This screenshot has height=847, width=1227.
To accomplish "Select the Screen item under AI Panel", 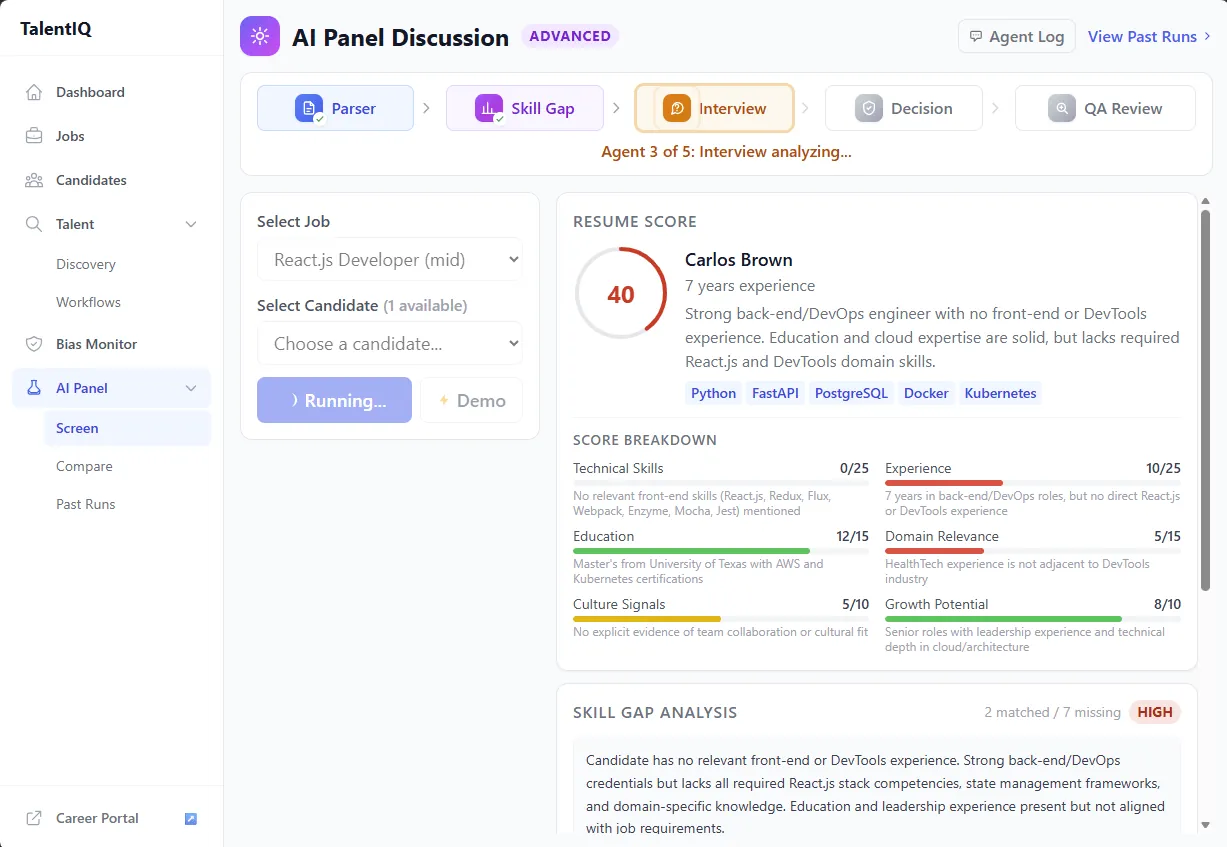I will pos(128,428).
